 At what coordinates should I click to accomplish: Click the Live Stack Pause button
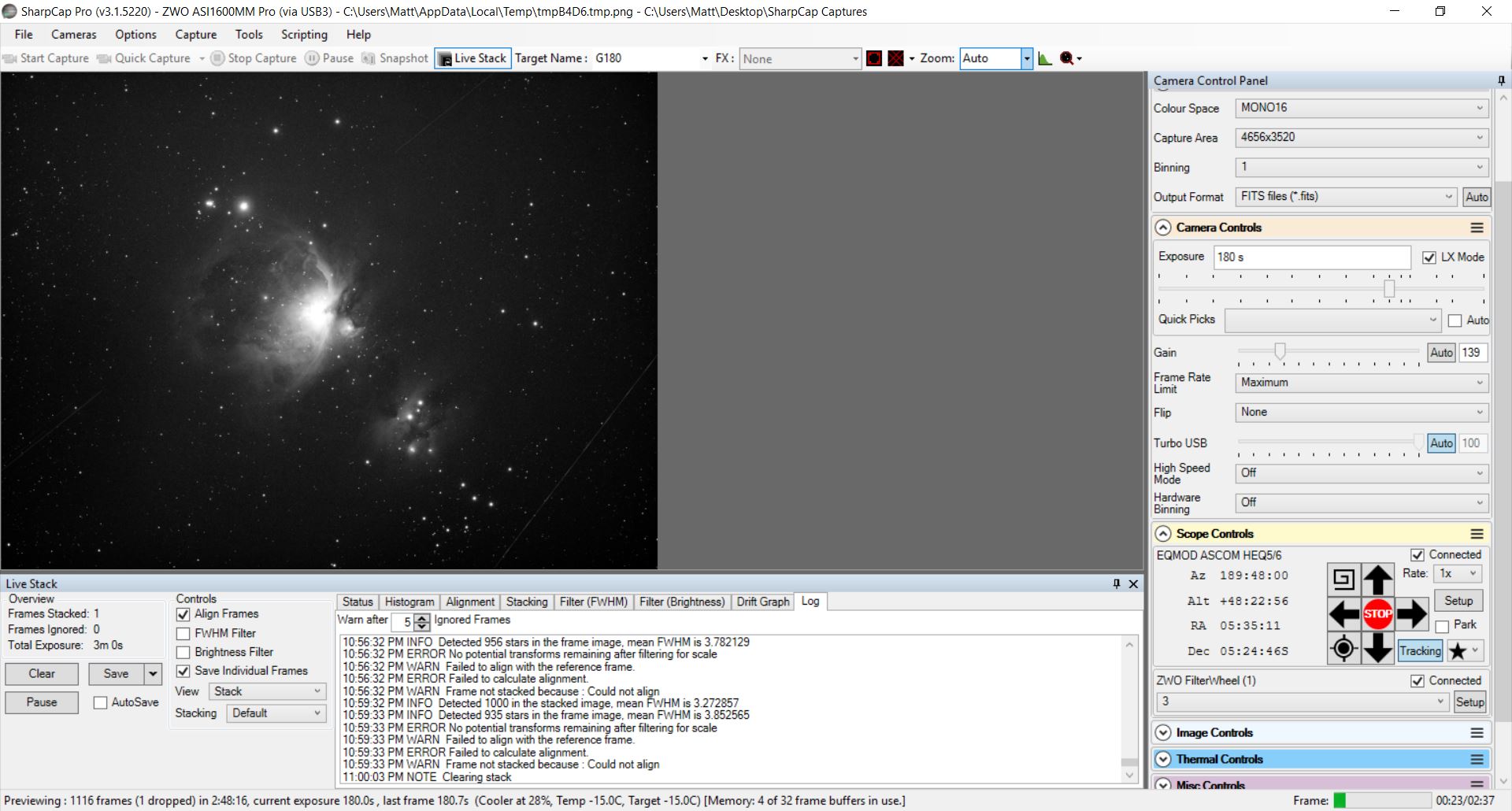click(42, 702)
